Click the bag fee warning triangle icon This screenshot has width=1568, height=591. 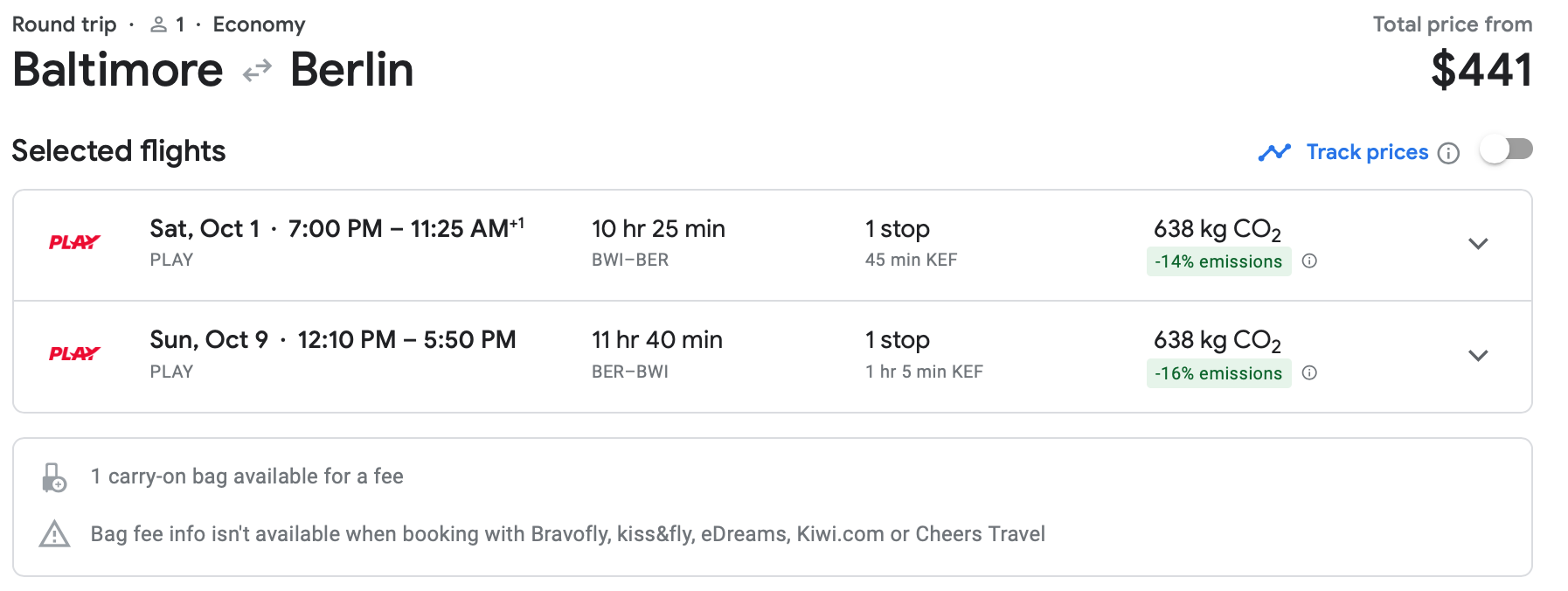click(54, 533)
